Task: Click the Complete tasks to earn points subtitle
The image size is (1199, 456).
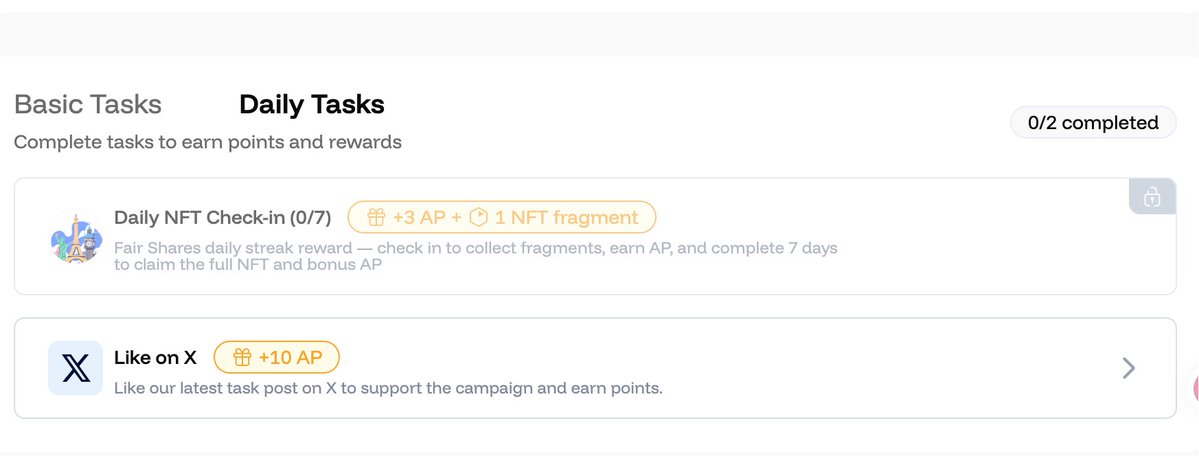Action: tap(208, 142)
